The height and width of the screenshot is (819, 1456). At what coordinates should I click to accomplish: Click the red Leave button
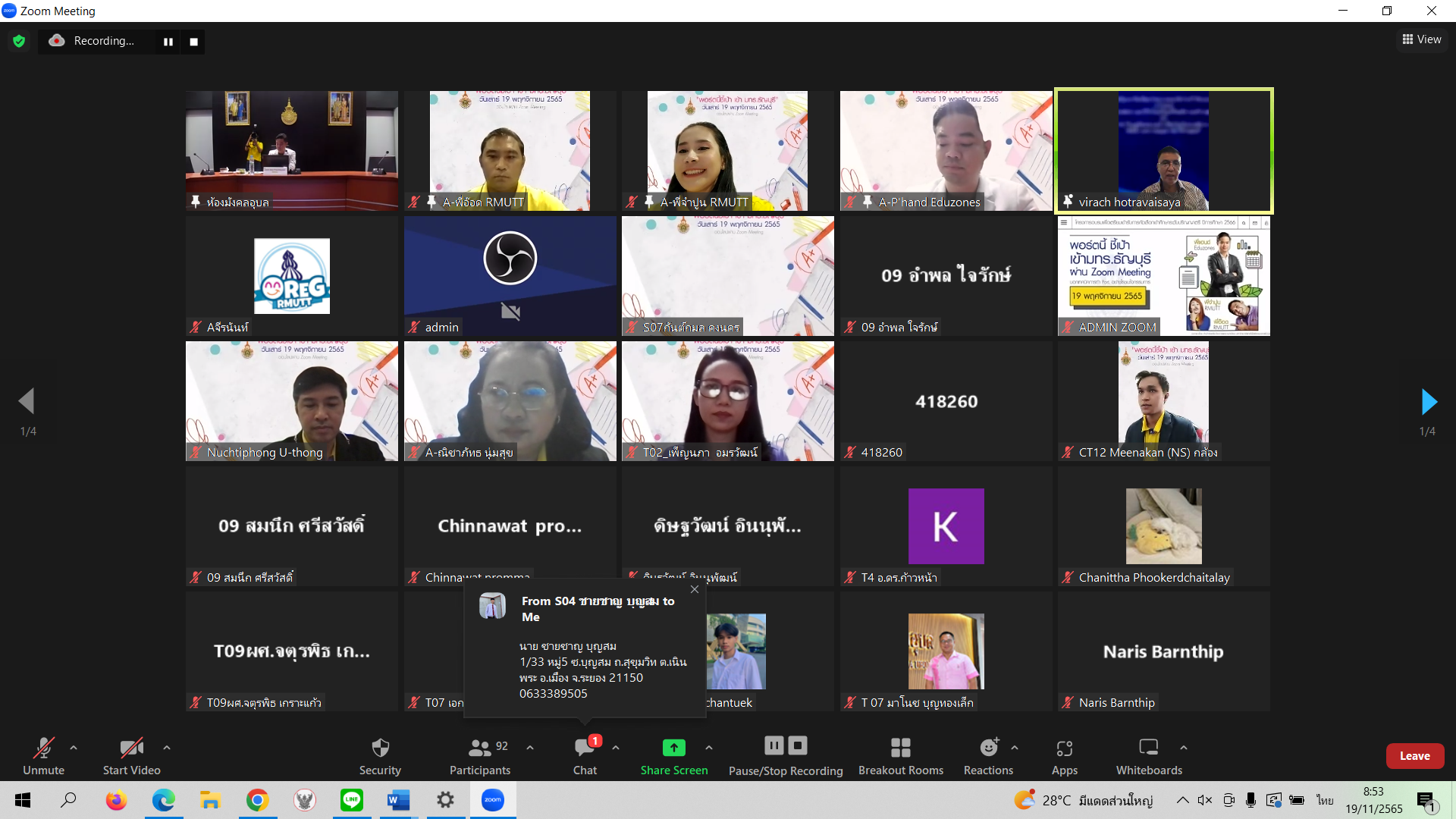click(x=1414, y=756)
